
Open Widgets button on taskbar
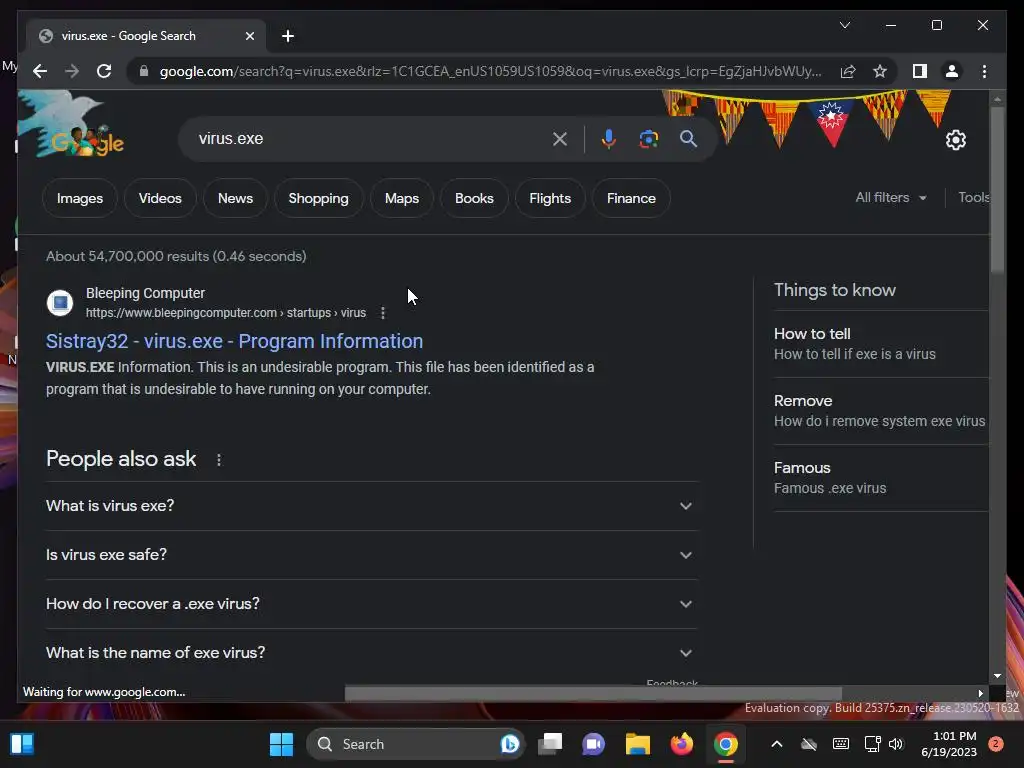pyautogui.click(x=22, y=744)
